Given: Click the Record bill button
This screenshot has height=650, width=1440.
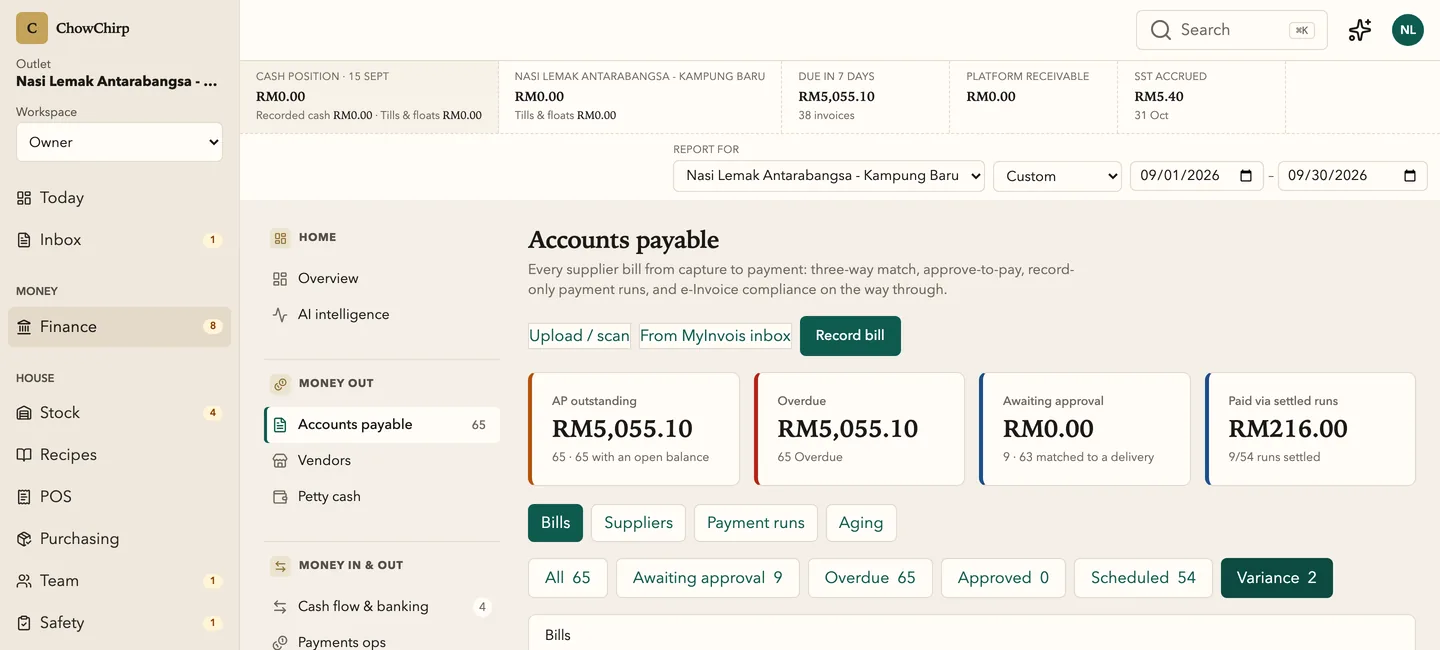Looking at the screenshot, I should click(850, 336).
